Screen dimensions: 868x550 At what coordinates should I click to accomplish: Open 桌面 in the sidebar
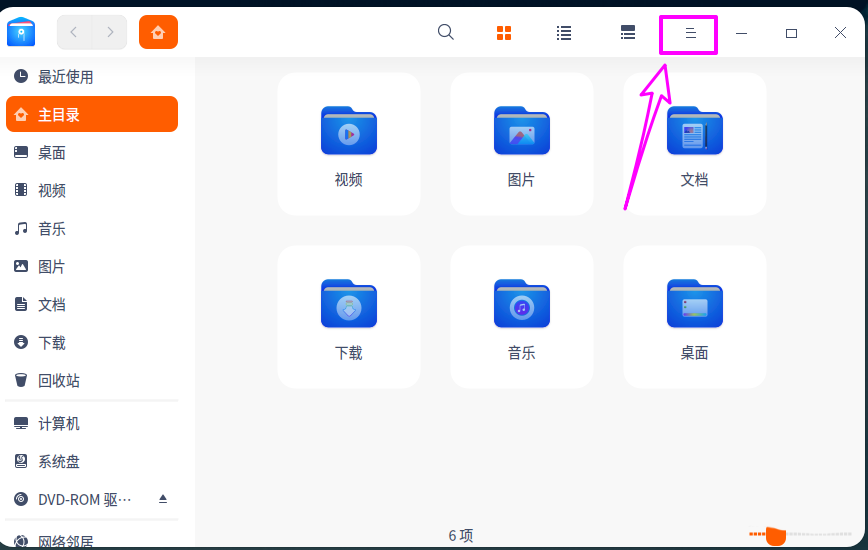point(92,153)
